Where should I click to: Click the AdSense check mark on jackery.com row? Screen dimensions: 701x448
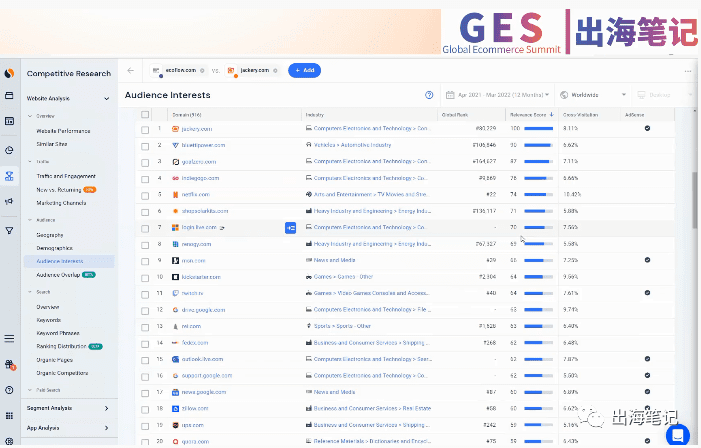(647, 128)
